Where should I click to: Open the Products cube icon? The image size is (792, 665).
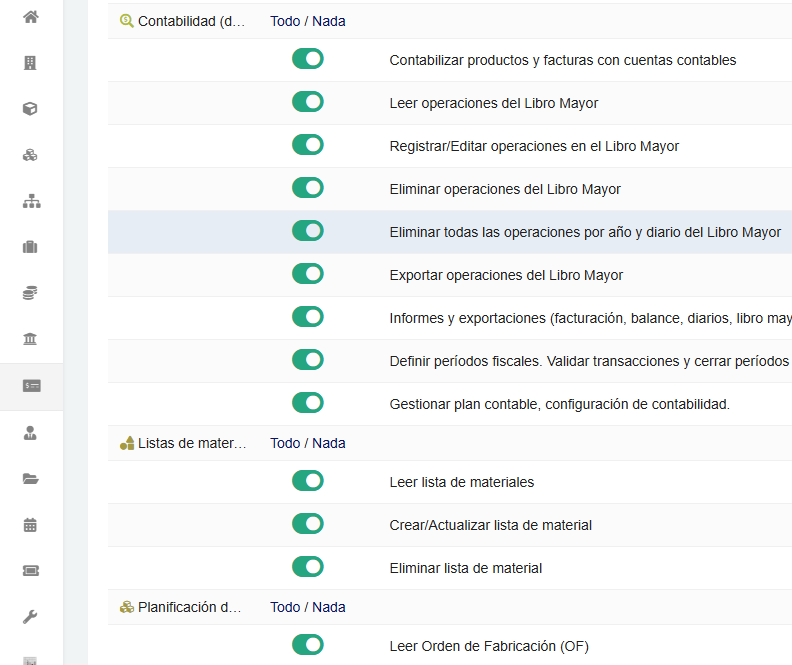pyautogui.click(x=30, y=109)
